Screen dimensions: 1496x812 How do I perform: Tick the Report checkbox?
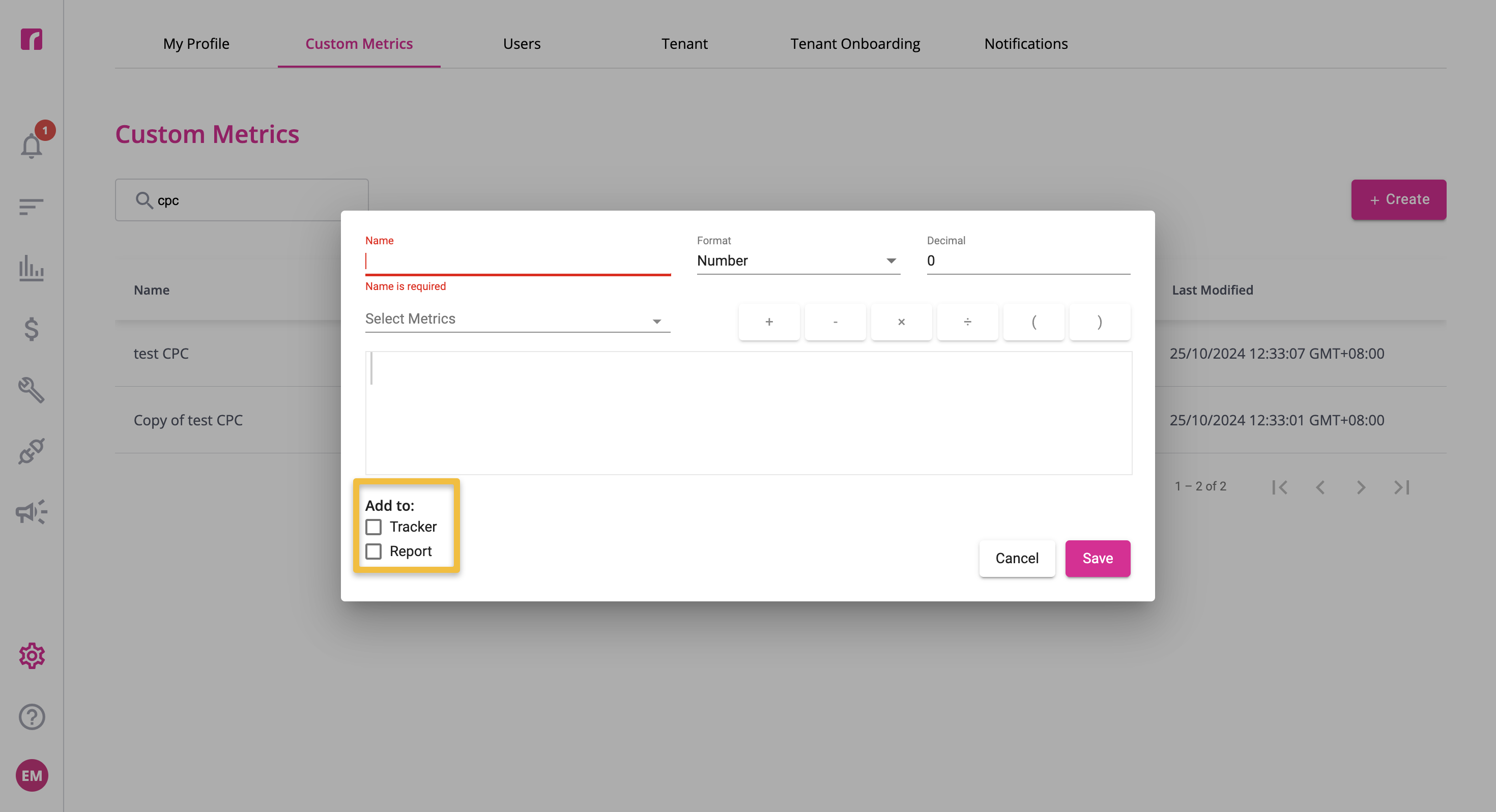[x=373, y=551]
